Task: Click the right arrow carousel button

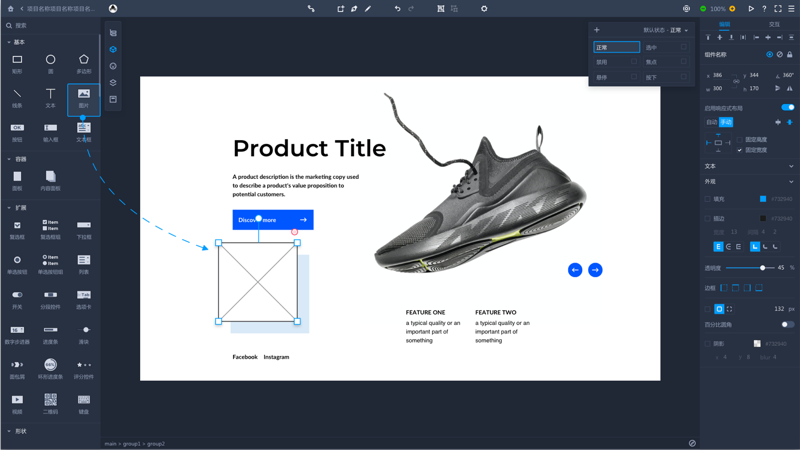Action: click(x=595, y=270)
